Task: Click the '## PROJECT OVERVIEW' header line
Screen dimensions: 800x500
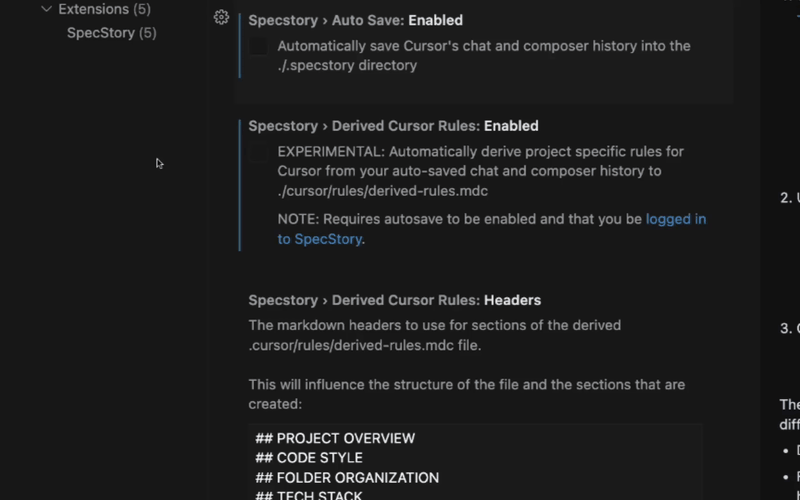Action: tap(335, 438)
